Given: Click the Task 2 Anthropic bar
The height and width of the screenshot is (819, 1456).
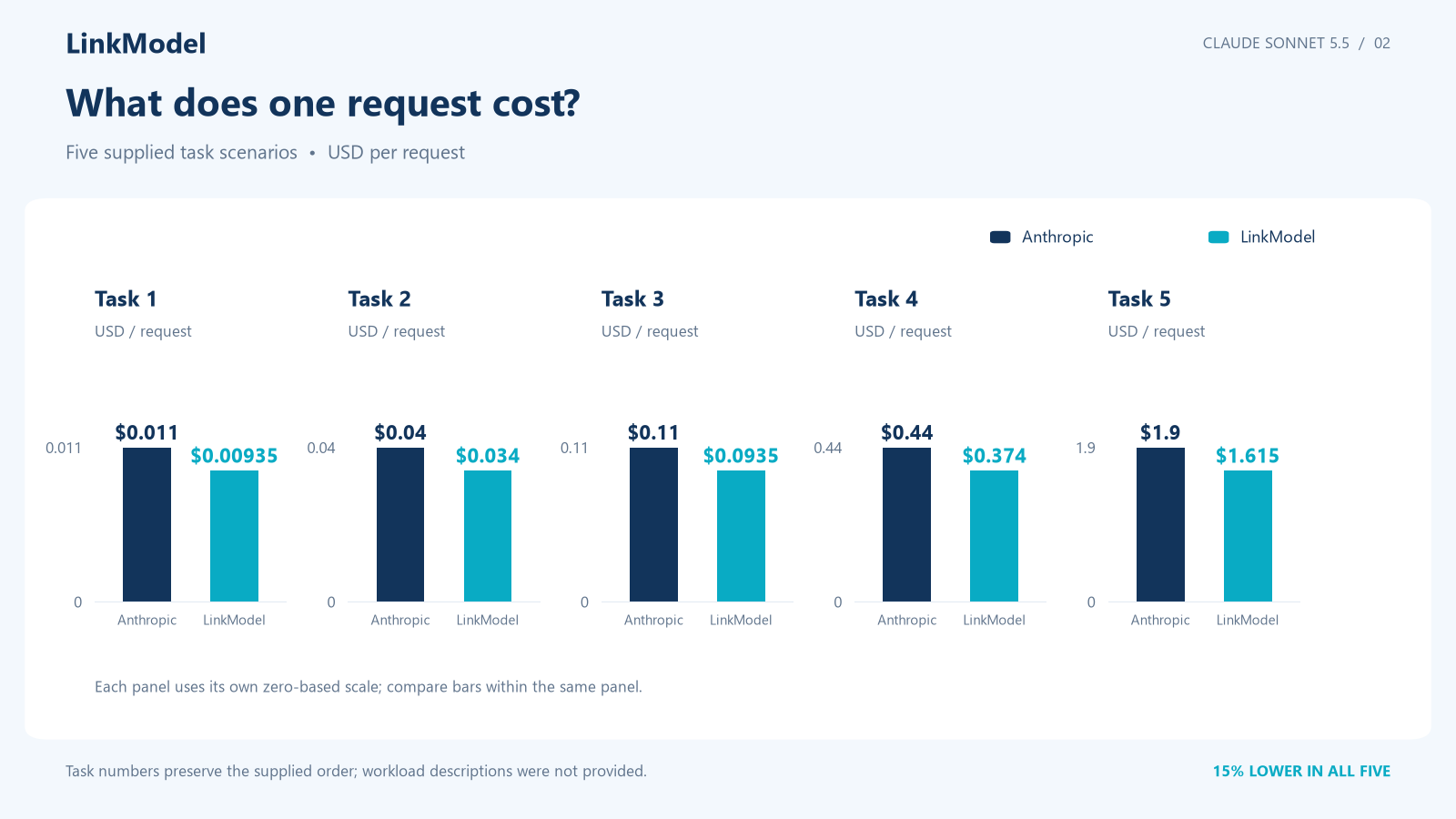Looking at the screenshot, I should point(400,525).
